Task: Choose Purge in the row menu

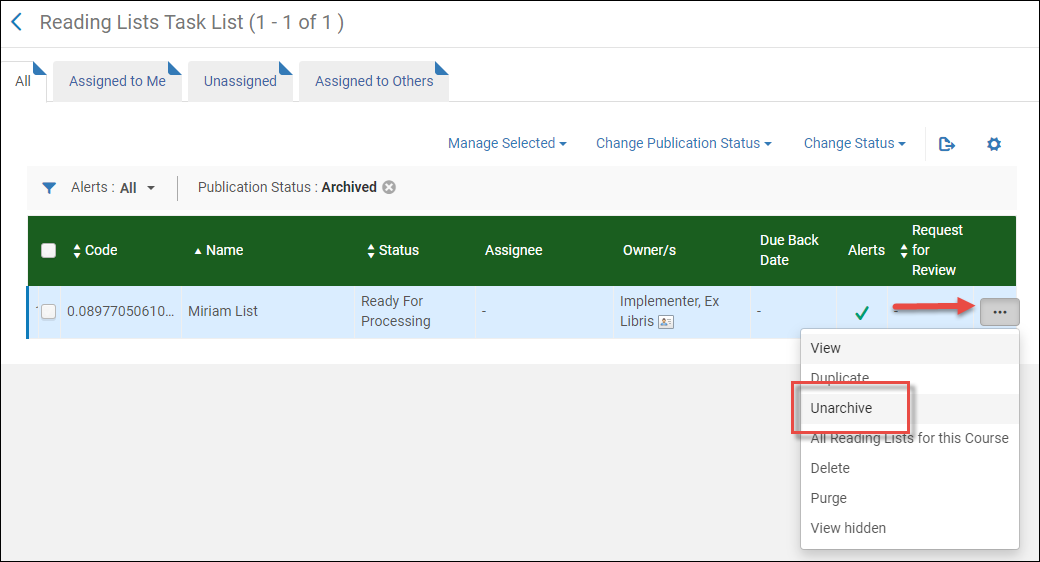Action: point(828,498)
